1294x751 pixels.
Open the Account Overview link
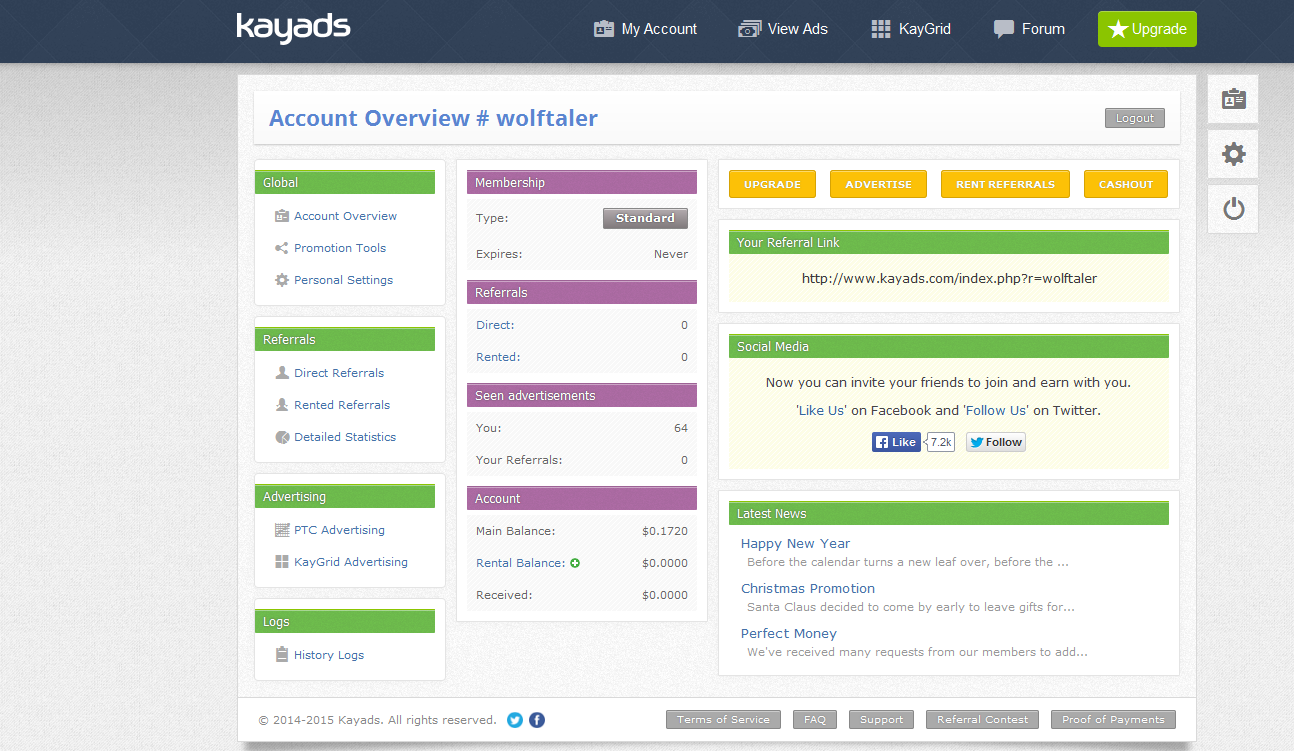coord(345,216)
